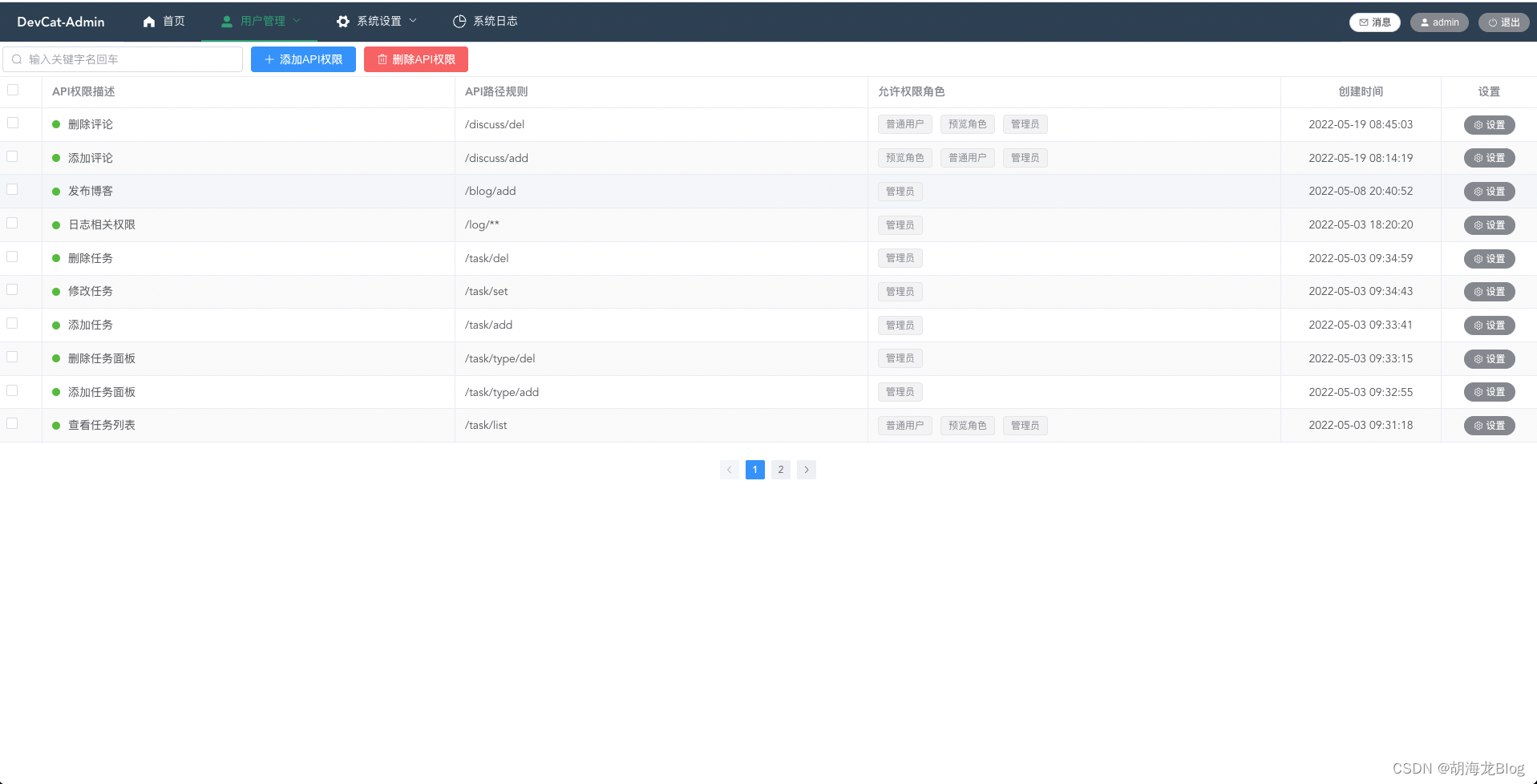
Task: Select page 2 in pagination
Action: 781,470
